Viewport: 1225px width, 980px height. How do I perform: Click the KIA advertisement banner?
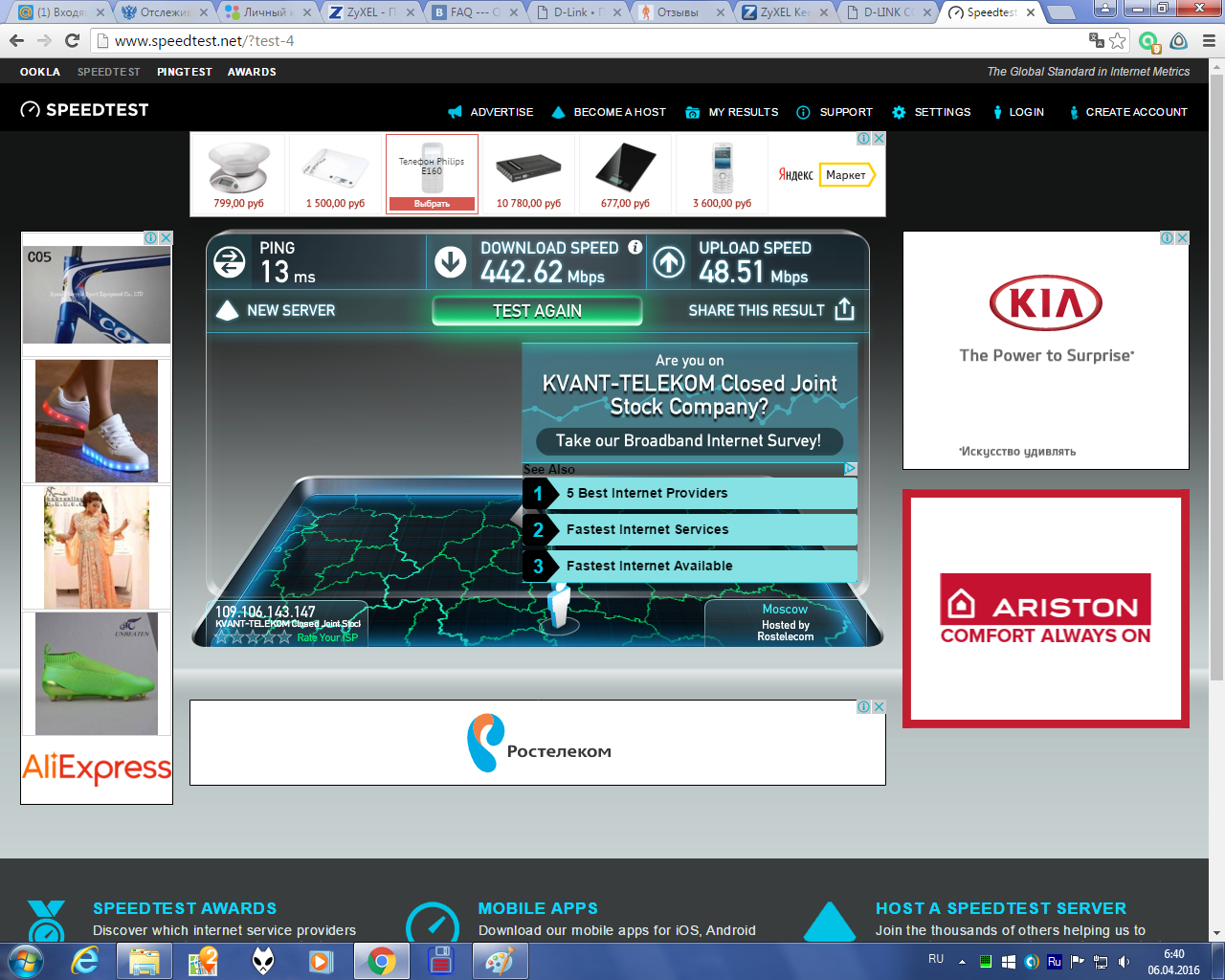click(x=1046, y=350)
